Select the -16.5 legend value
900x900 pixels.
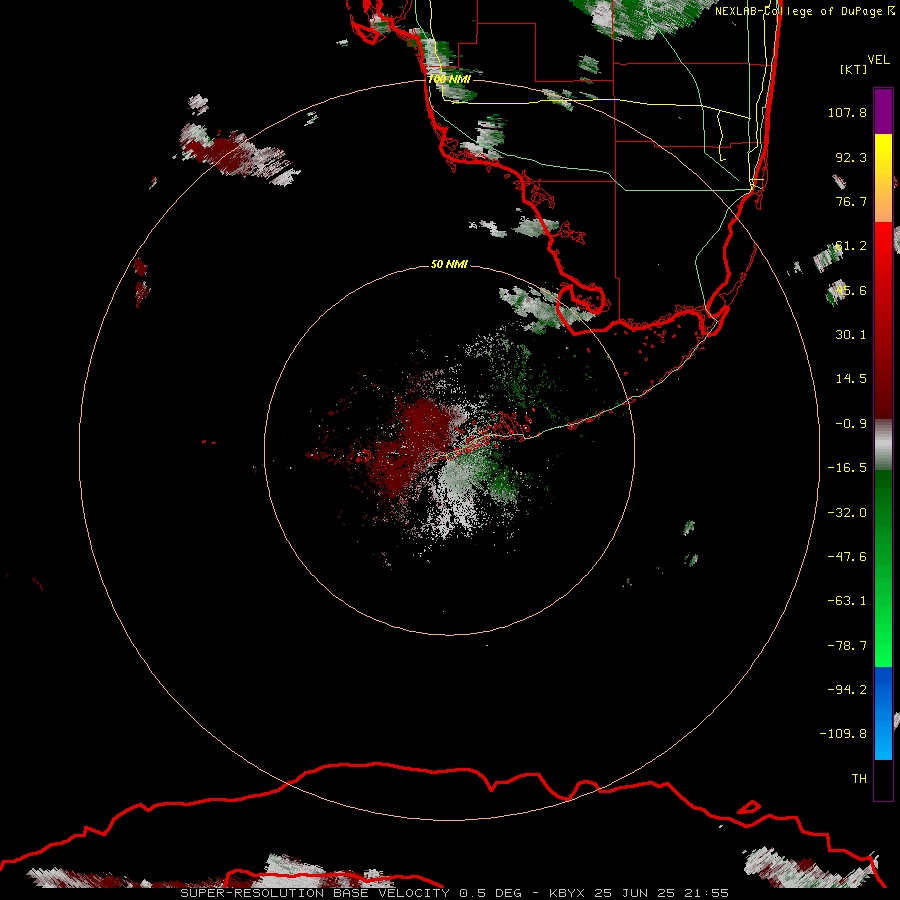[847, 468]
